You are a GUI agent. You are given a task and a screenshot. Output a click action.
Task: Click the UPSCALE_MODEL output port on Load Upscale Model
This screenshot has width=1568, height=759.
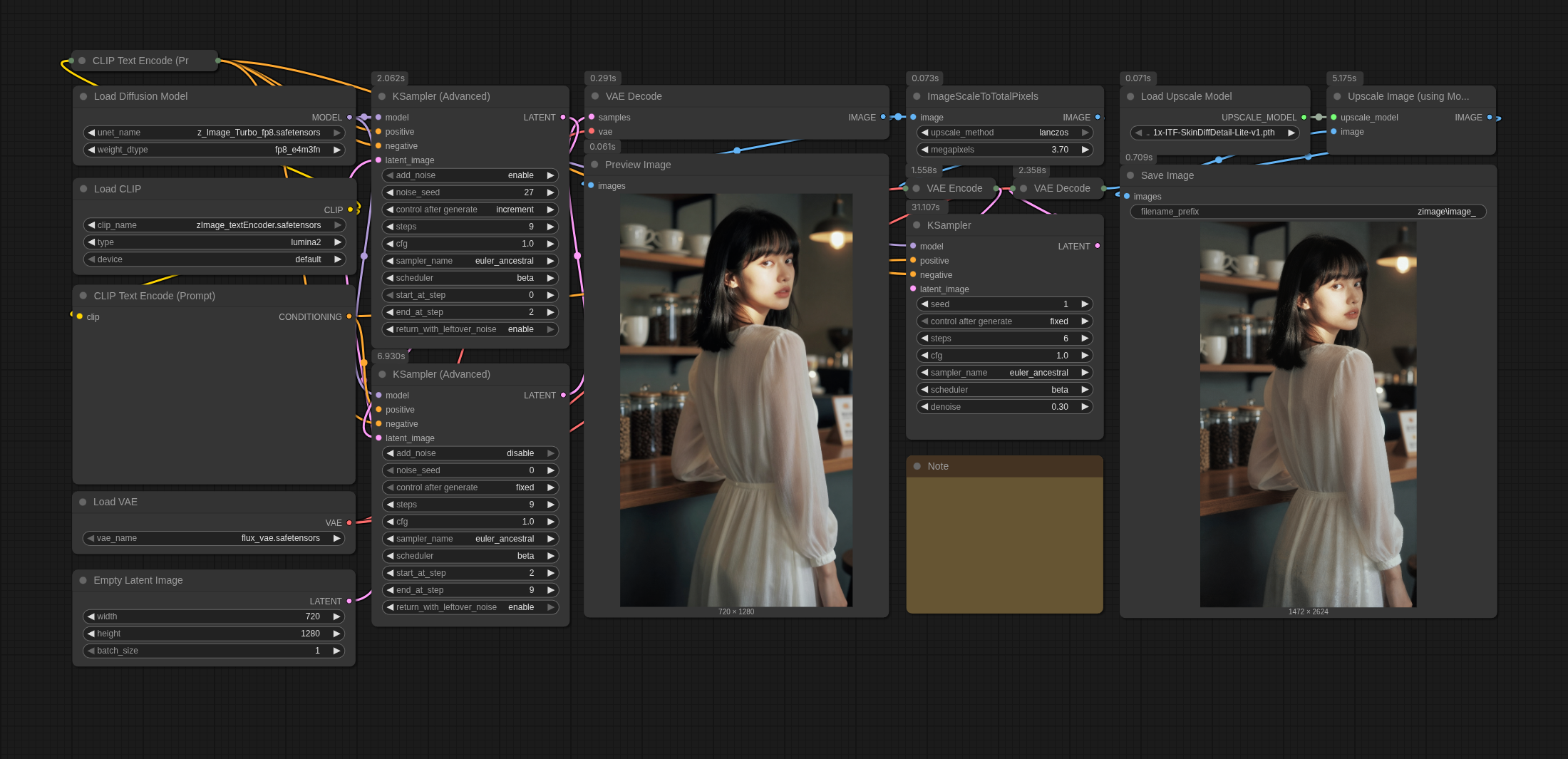1304,118
